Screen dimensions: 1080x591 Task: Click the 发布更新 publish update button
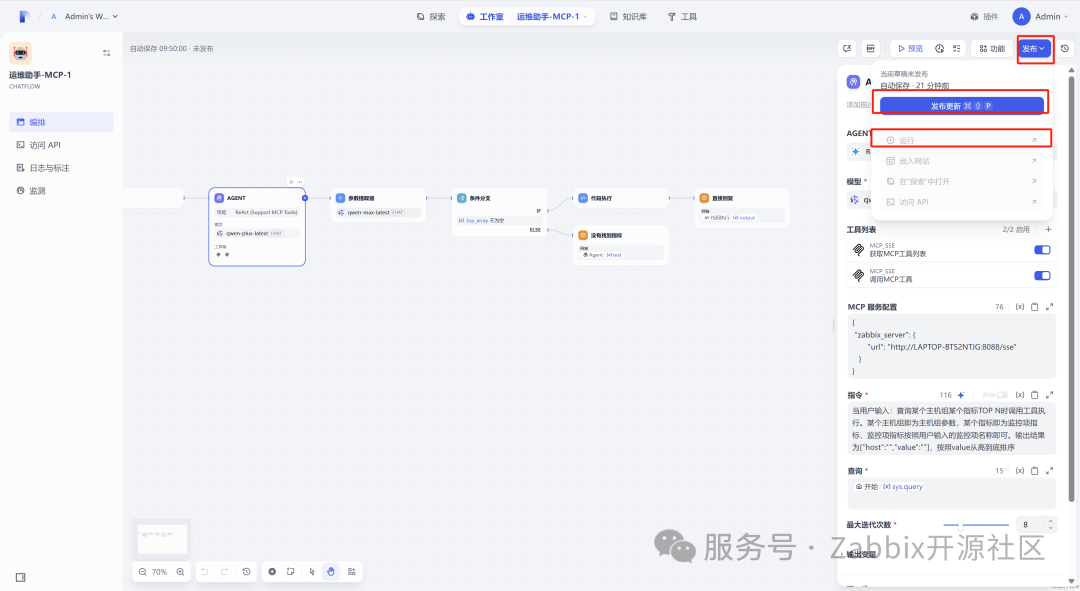click(x=960, y=103)
